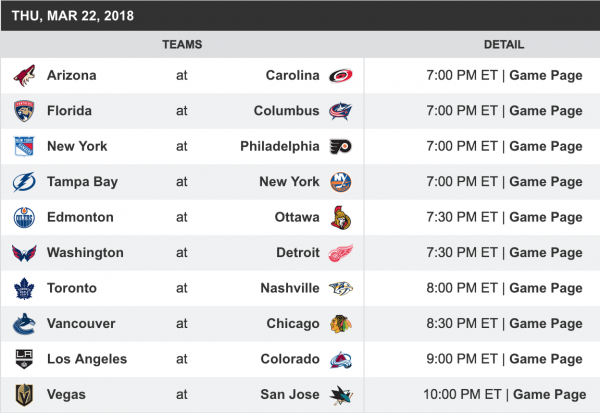600x413 pixels.
Task: Click the Detroit Red Wings logo
Action: pyautogui.click(x=340, y=253)
